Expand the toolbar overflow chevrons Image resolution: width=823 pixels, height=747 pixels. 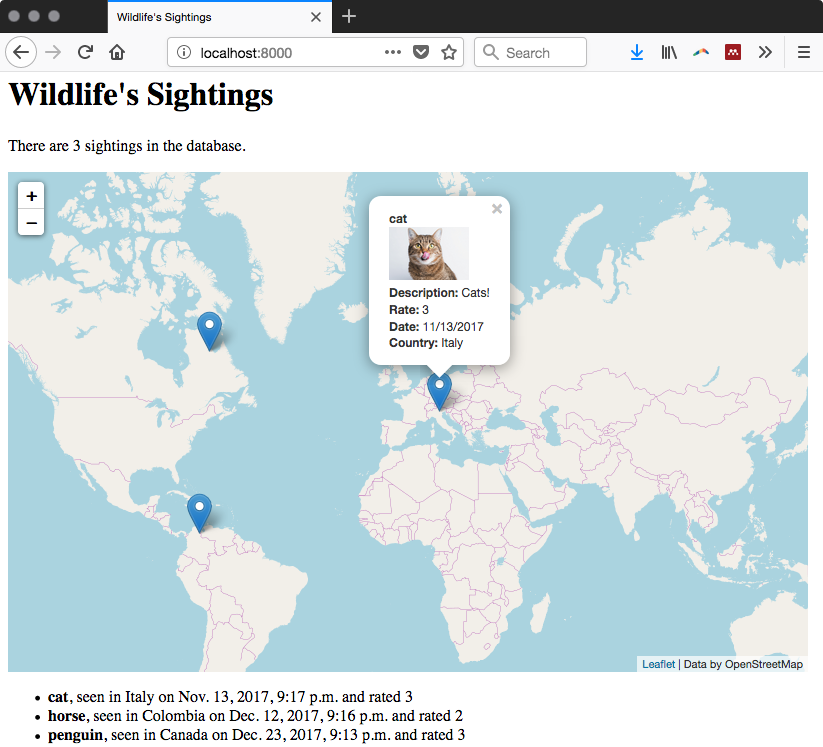click(x=765, y=52)
